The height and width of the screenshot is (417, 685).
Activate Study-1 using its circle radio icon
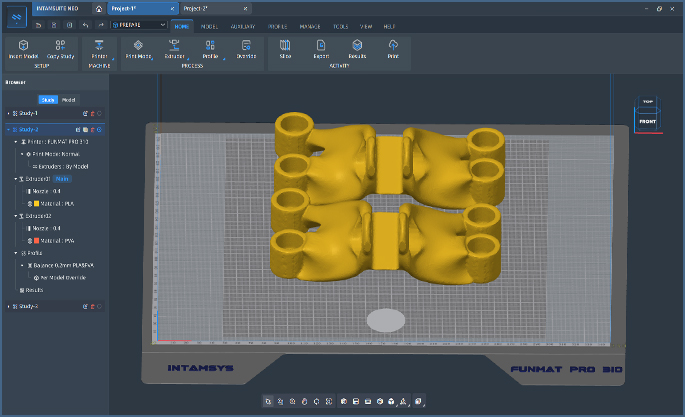click(x=100, y=114)
